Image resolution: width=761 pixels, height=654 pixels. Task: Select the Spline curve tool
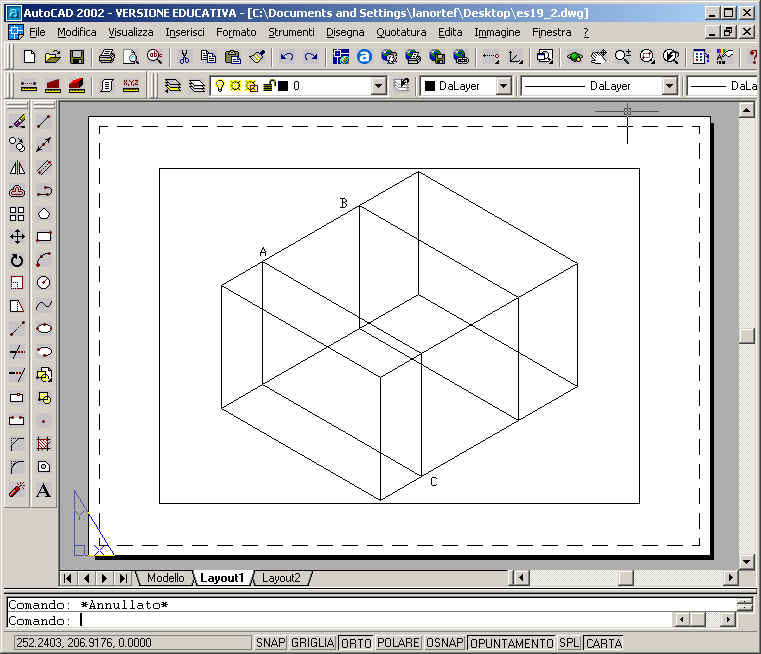tap(44, 305)
